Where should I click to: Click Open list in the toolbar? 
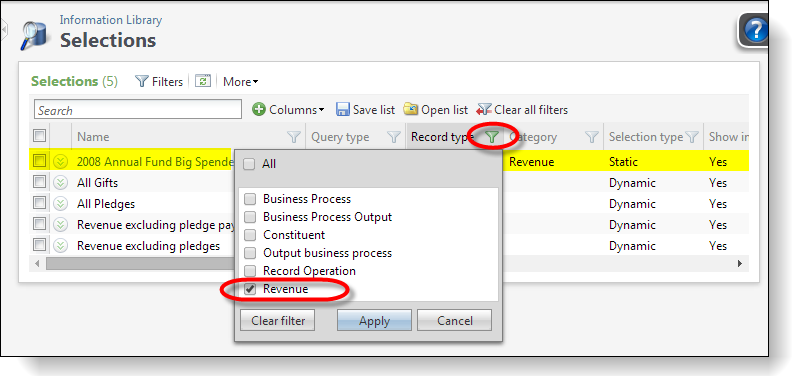[x=435, y=110]
